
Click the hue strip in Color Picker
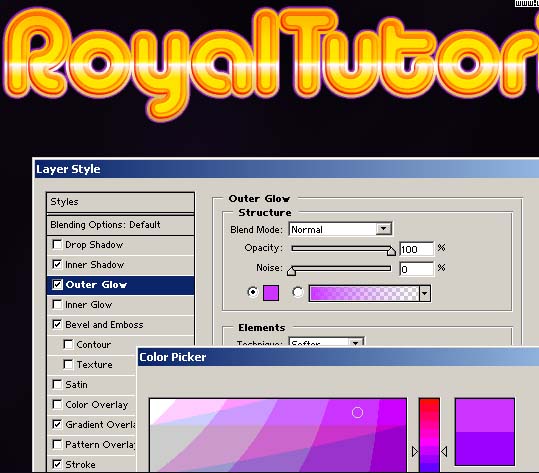429,435
